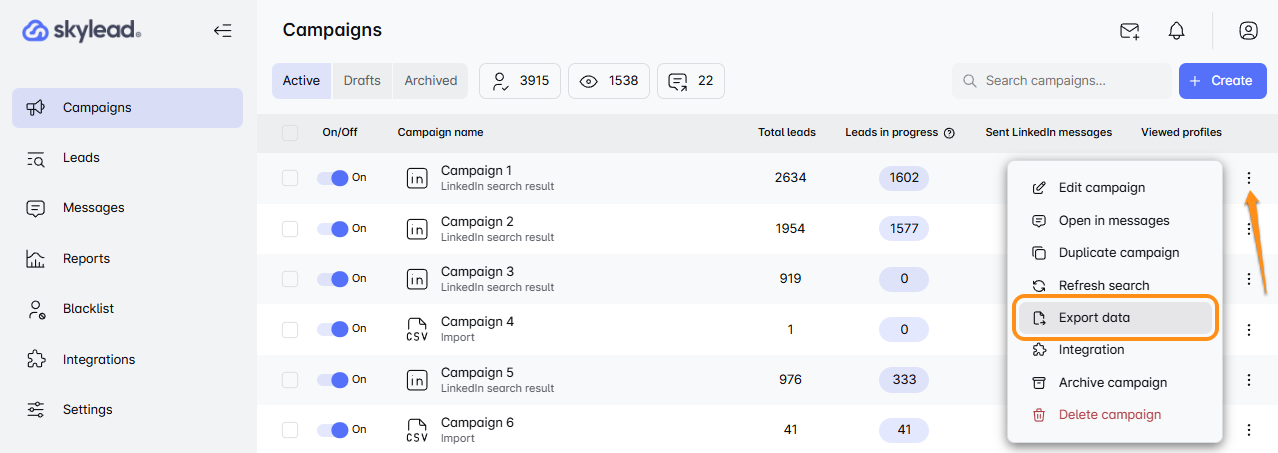Open the user profile icon
Screen dimensions: 1278x453
click(x=1248, y=31)
